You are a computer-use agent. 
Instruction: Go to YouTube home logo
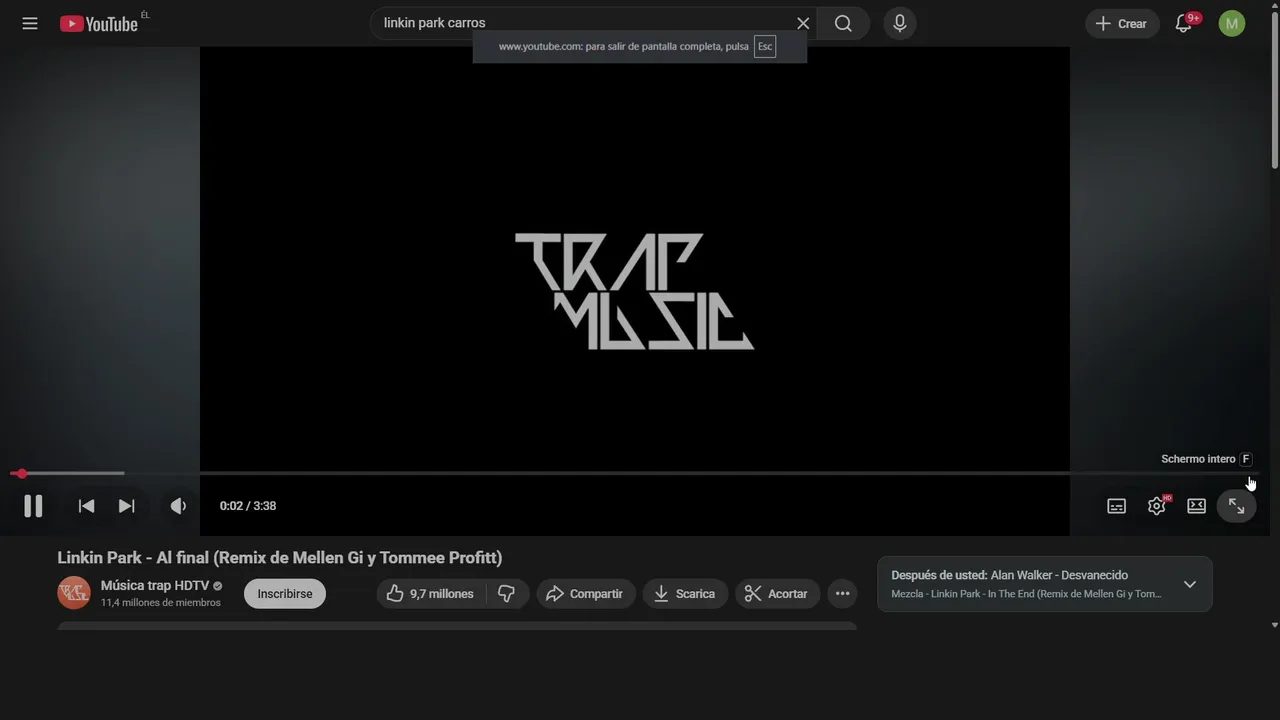[99, 23]
